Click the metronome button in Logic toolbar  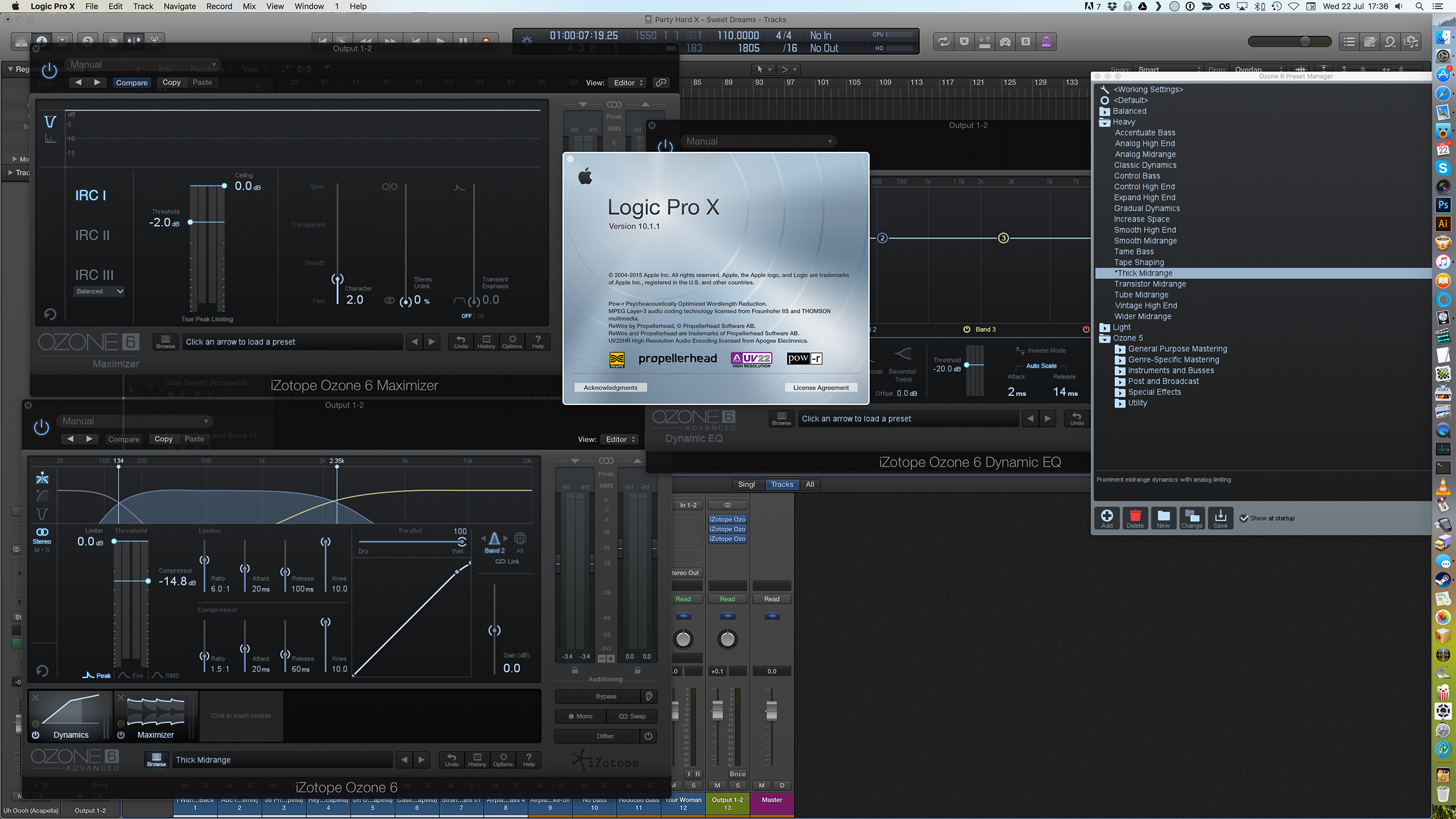1046,42
